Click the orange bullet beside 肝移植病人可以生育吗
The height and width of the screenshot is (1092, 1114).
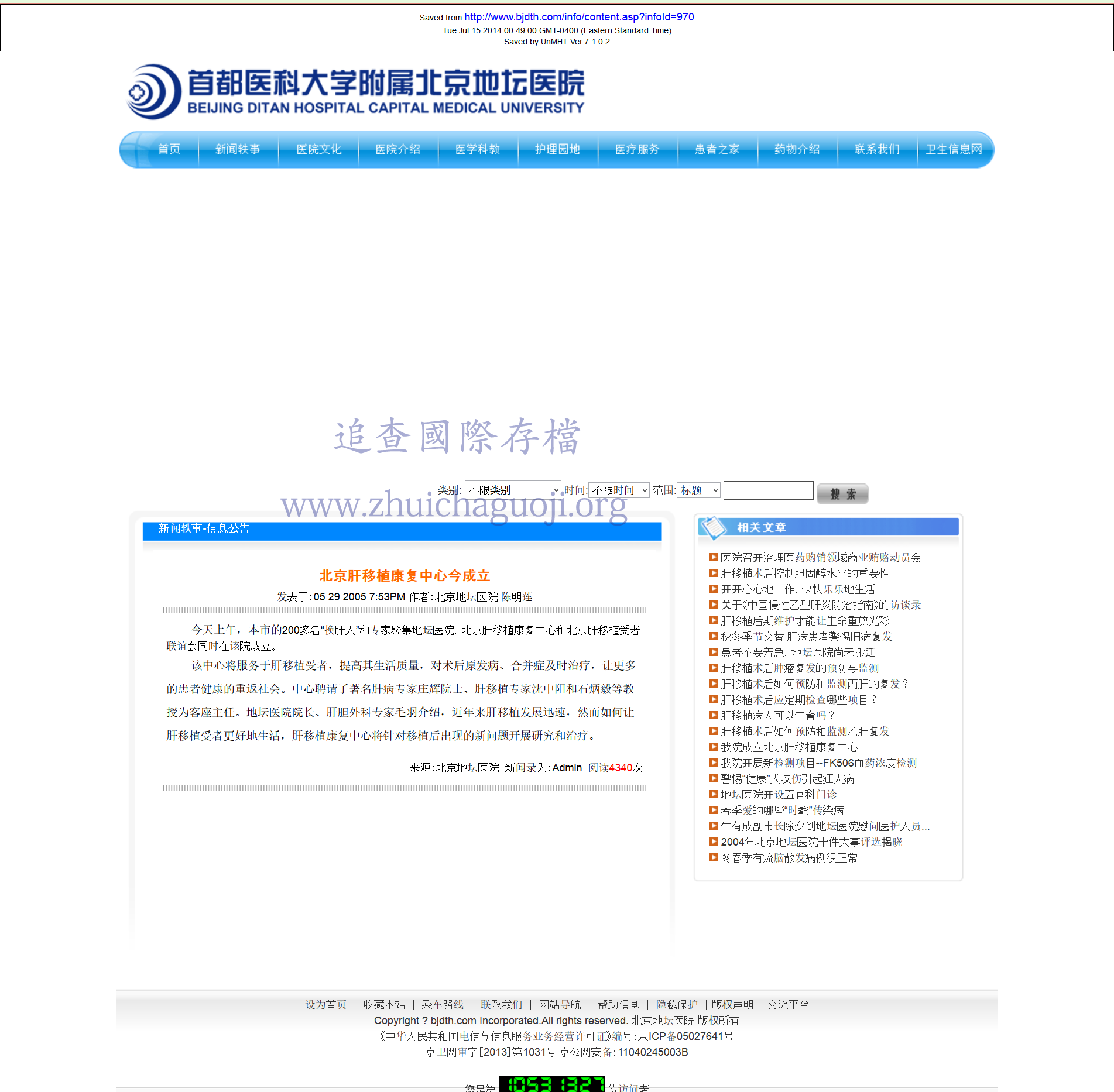[714, 715]
